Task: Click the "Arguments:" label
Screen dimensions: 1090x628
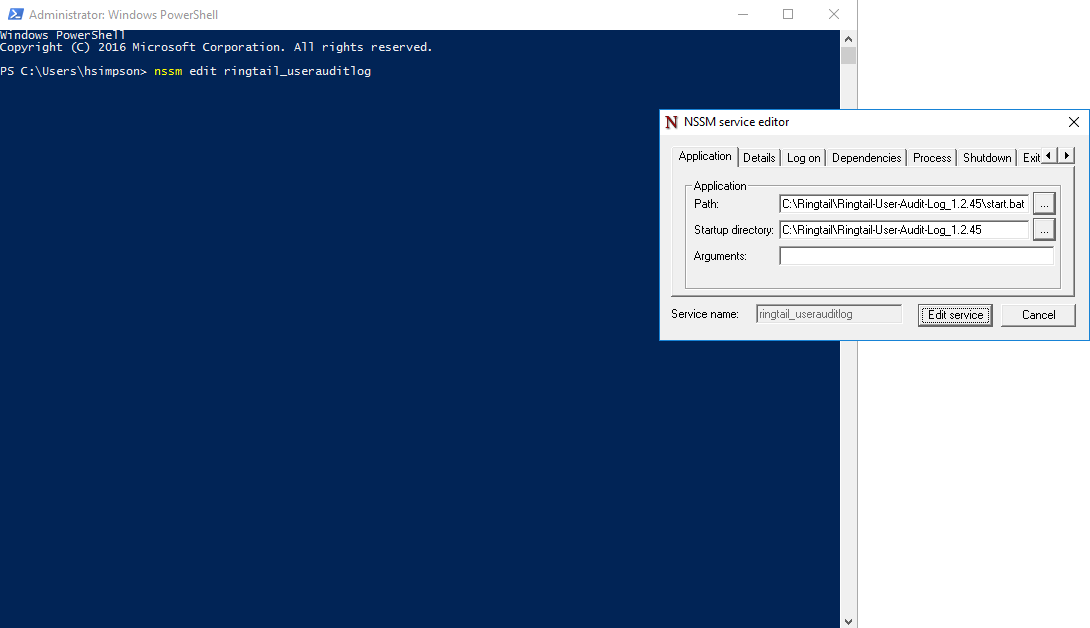Action: (x=719, y=256)
